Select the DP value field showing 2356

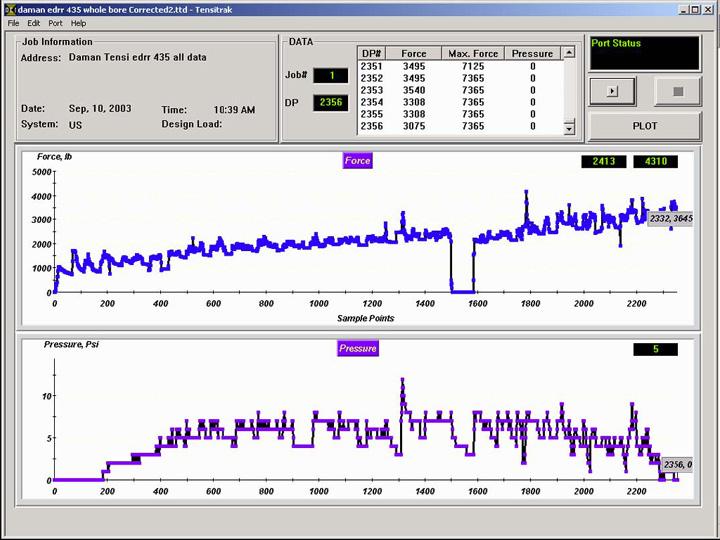tap(330, 102)
